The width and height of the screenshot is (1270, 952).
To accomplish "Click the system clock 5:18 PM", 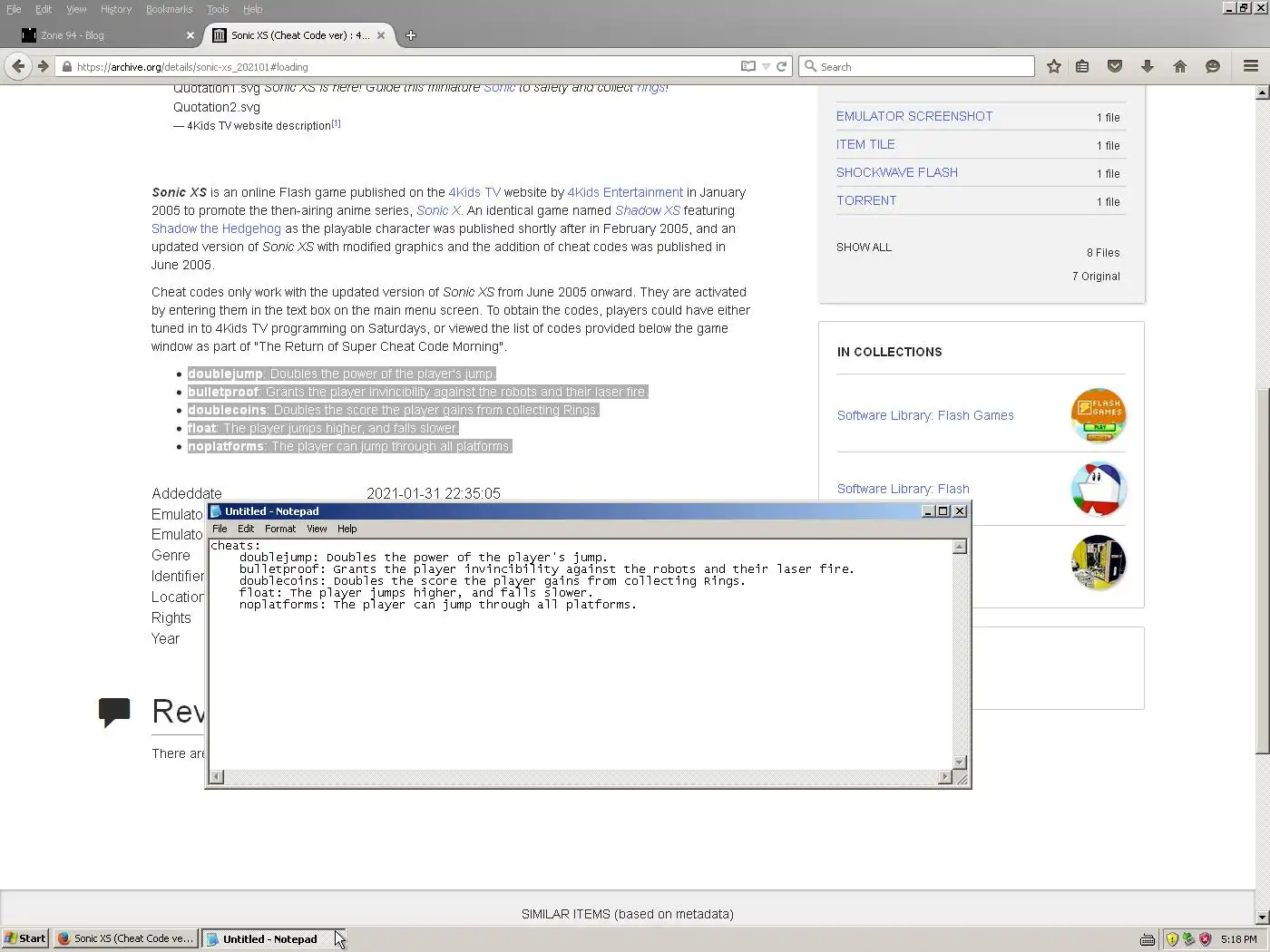I will click(x=1238, y=939).
